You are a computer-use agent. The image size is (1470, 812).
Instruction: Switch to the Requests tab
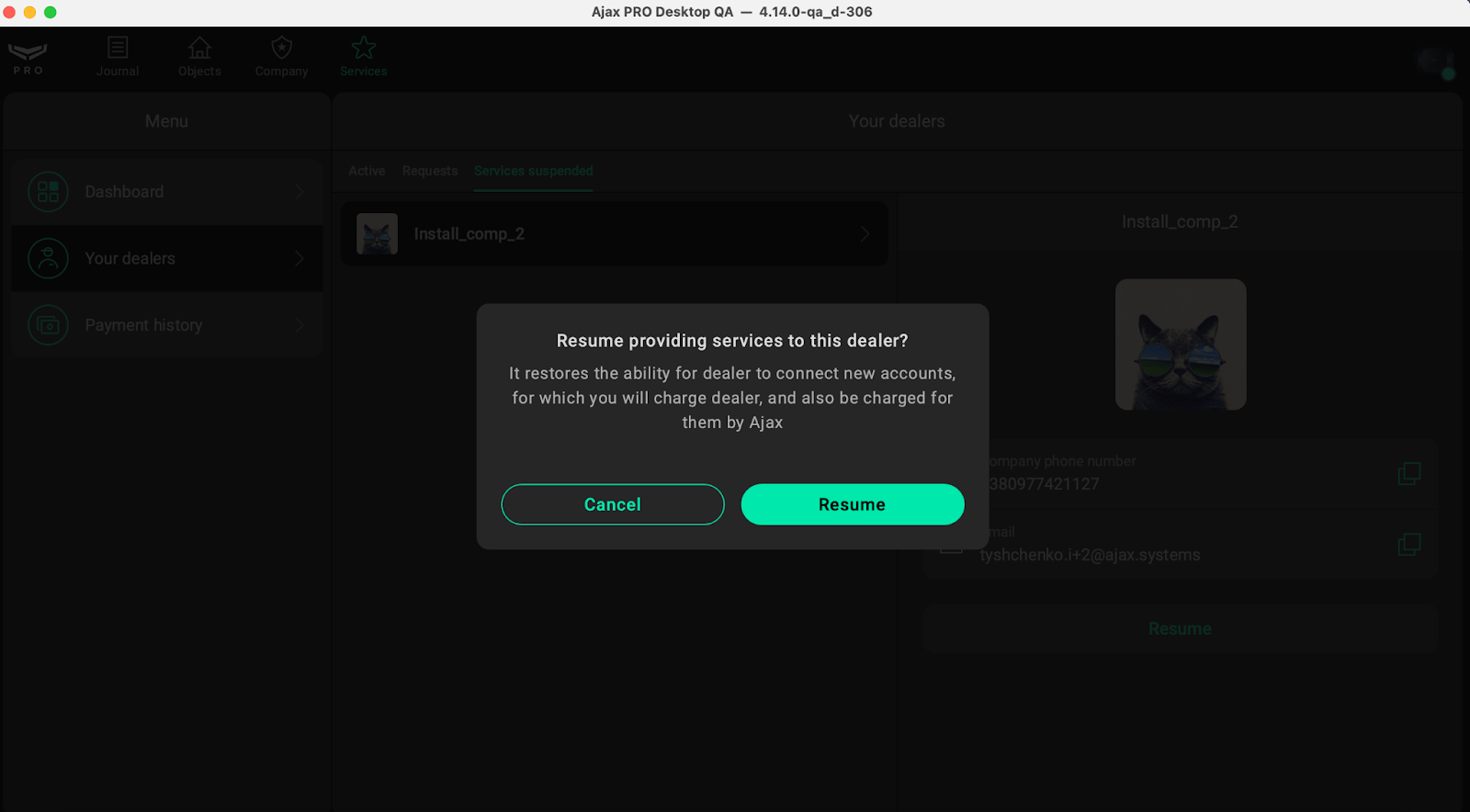(429, 171)
